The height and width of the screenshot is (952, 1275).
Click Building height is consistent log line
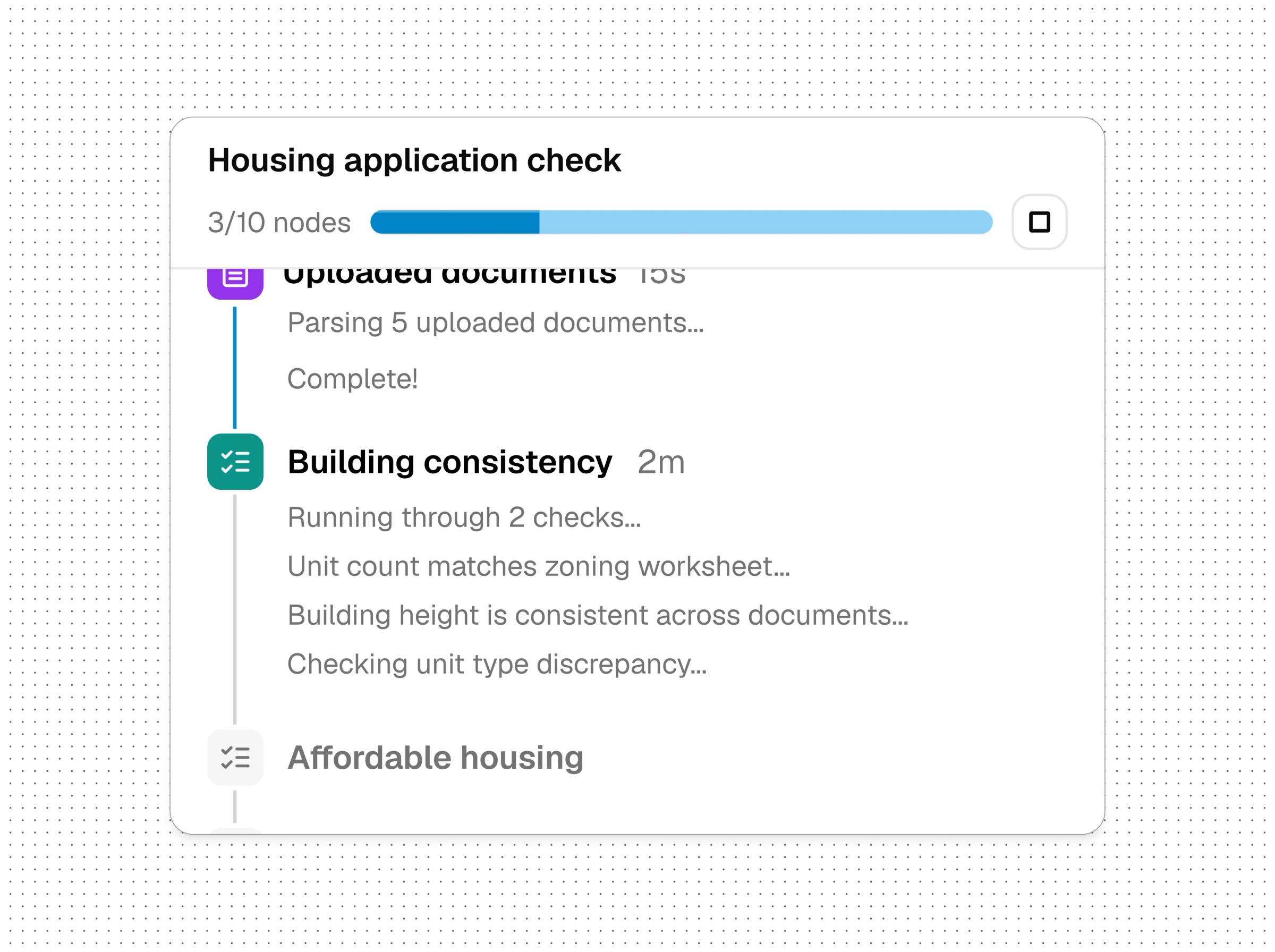click(x=598, y=615)
